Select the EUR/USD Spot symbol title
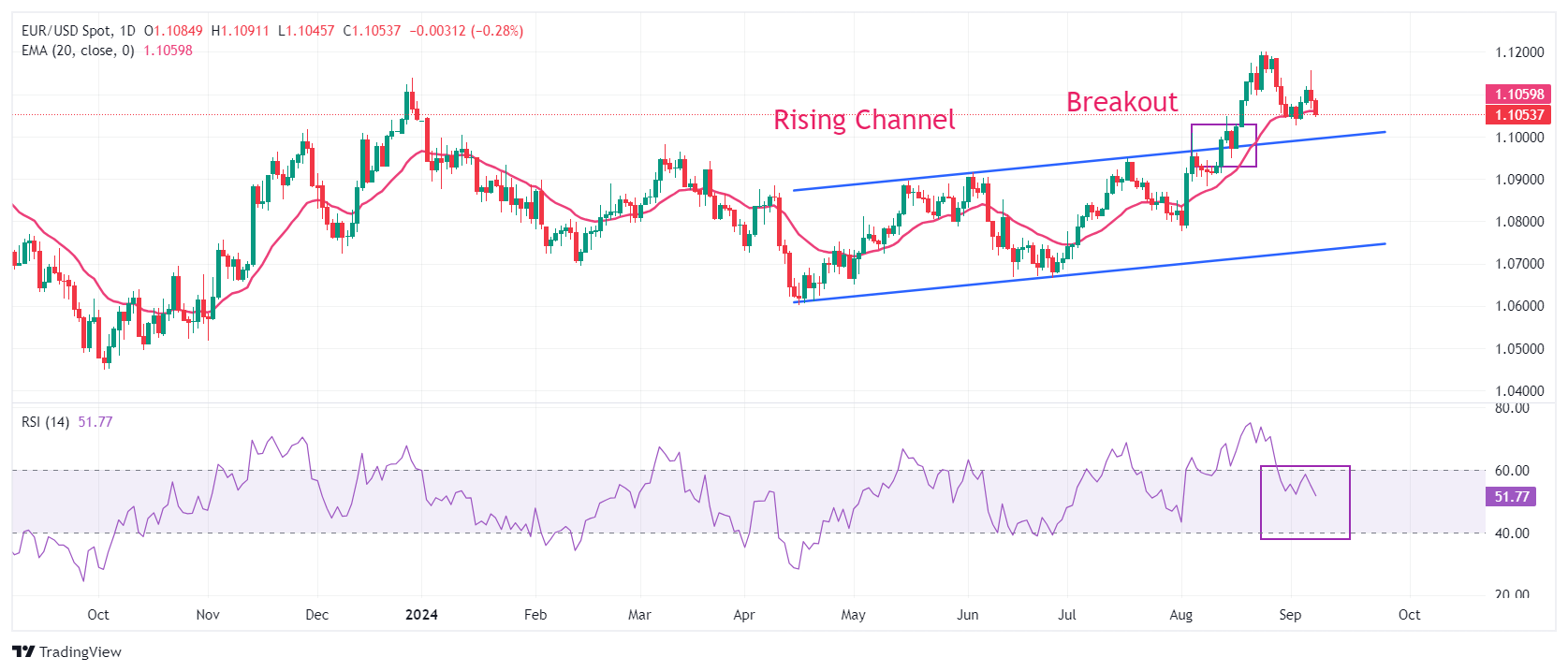1568x672 pixels. click(x=66, y=31)
